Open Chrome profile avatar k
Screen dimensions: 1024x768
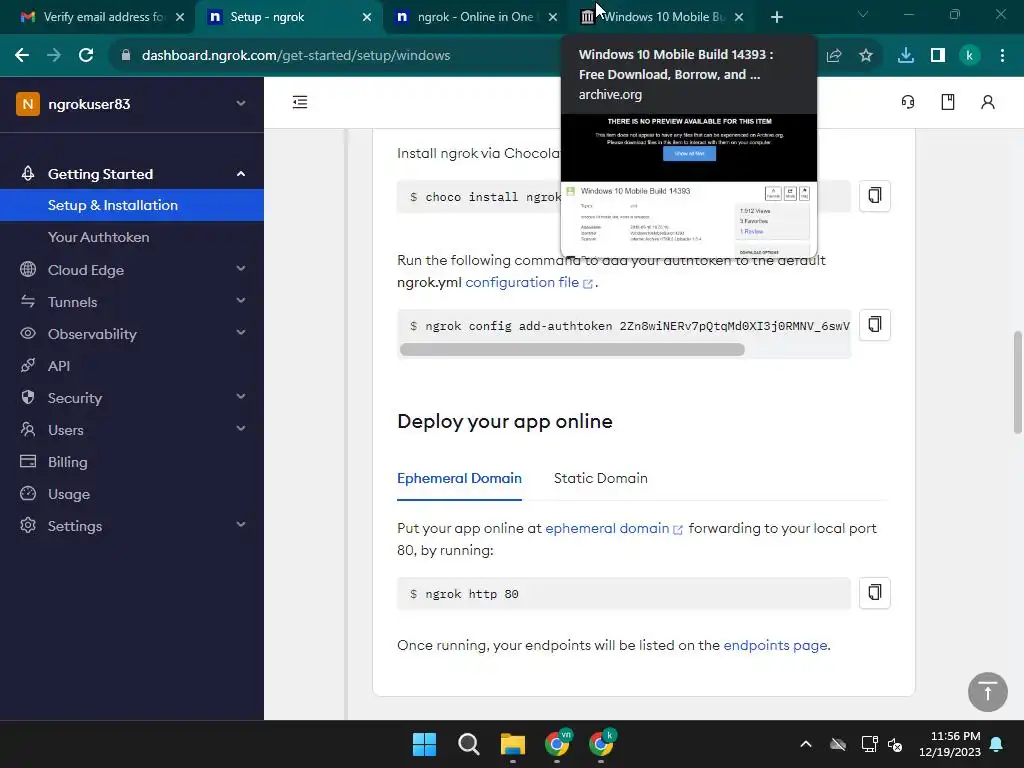[970, 56]
